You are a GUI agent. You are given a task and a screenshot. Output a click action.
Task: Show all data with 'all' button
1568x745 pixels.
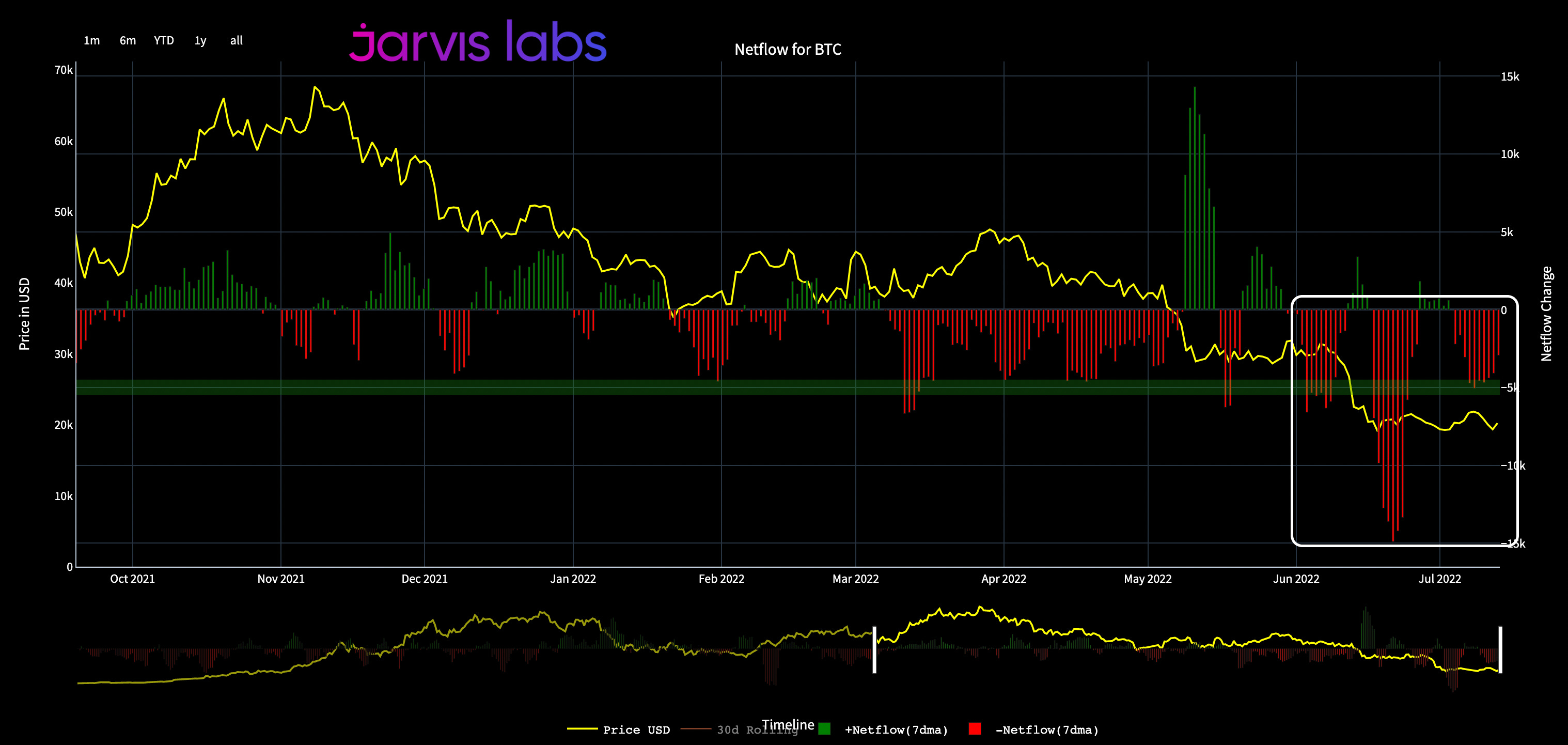coord(236,41)
